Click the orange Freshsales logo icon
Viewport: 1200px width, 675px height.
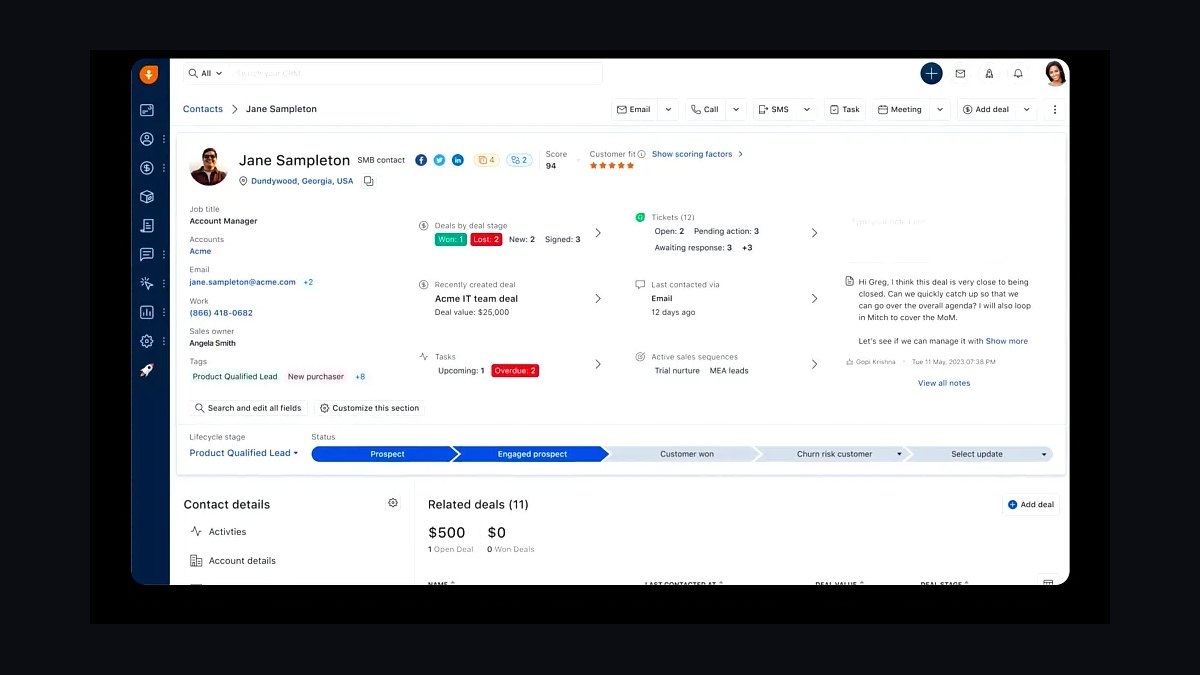pos(148,74)
